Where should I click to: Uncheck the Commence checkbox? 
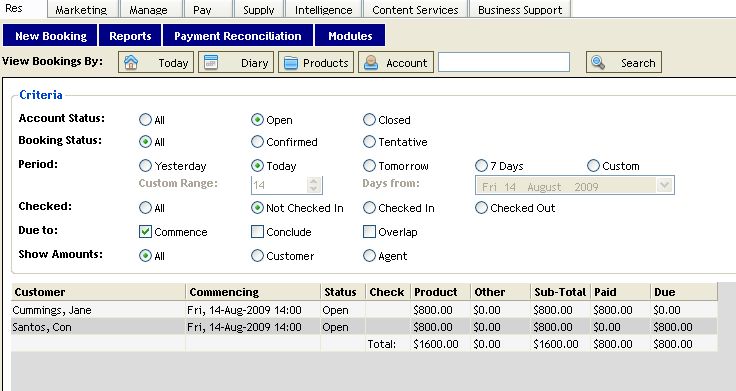tap(145, 231)
